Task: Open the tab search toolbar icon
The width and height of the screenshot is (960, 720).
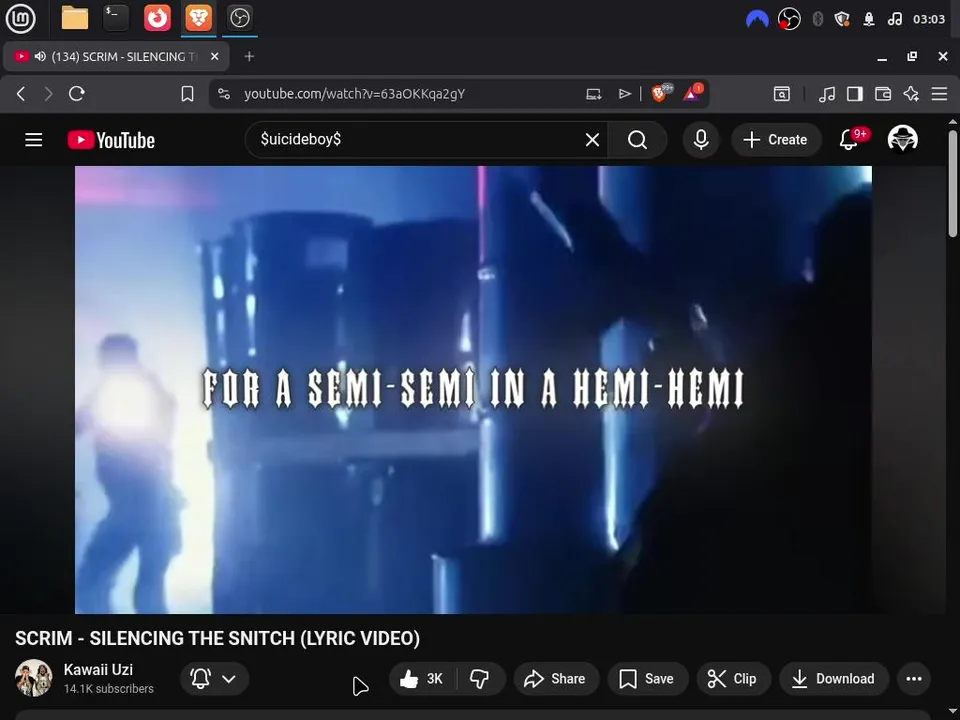Action: pyautogui.click(x=782, y=94)
